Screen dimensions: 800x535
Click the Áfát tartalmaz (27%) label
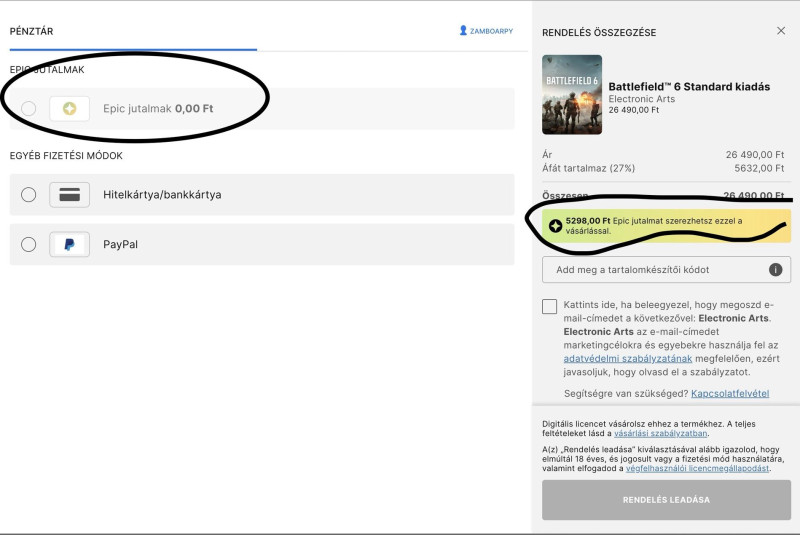pyautogui.click(x=588, y=168)
